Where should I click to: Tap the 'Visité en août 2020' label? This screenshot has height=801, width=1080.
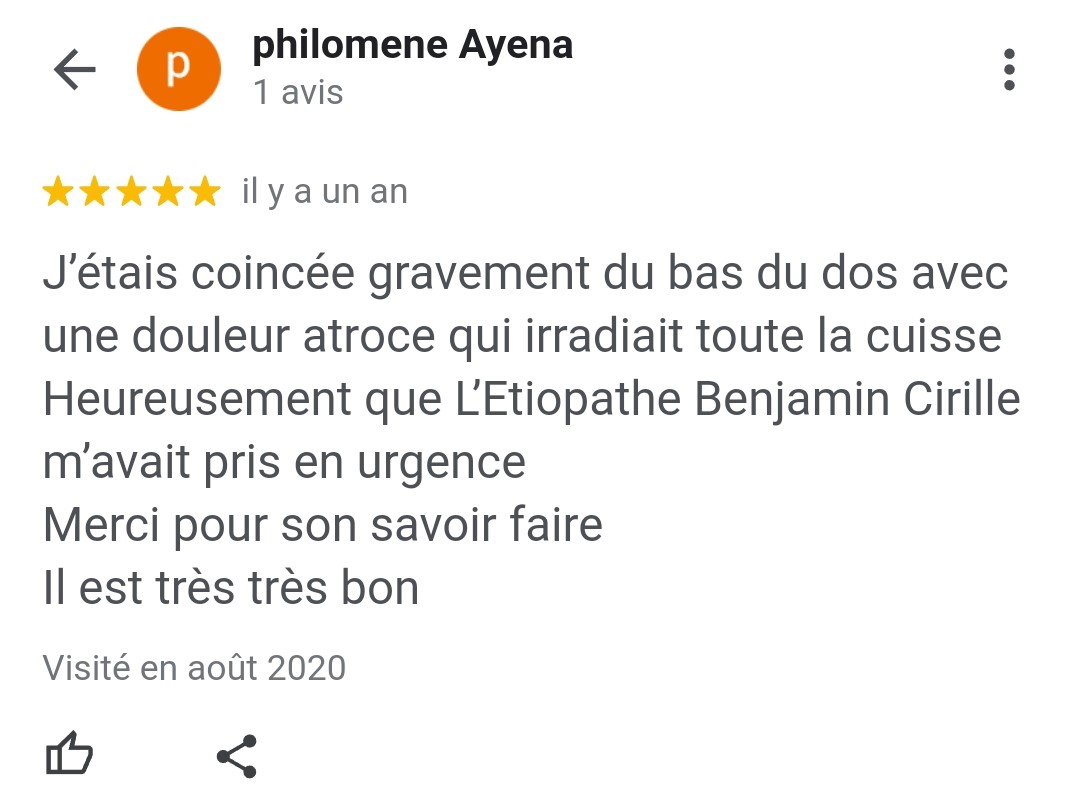(194, 667)
